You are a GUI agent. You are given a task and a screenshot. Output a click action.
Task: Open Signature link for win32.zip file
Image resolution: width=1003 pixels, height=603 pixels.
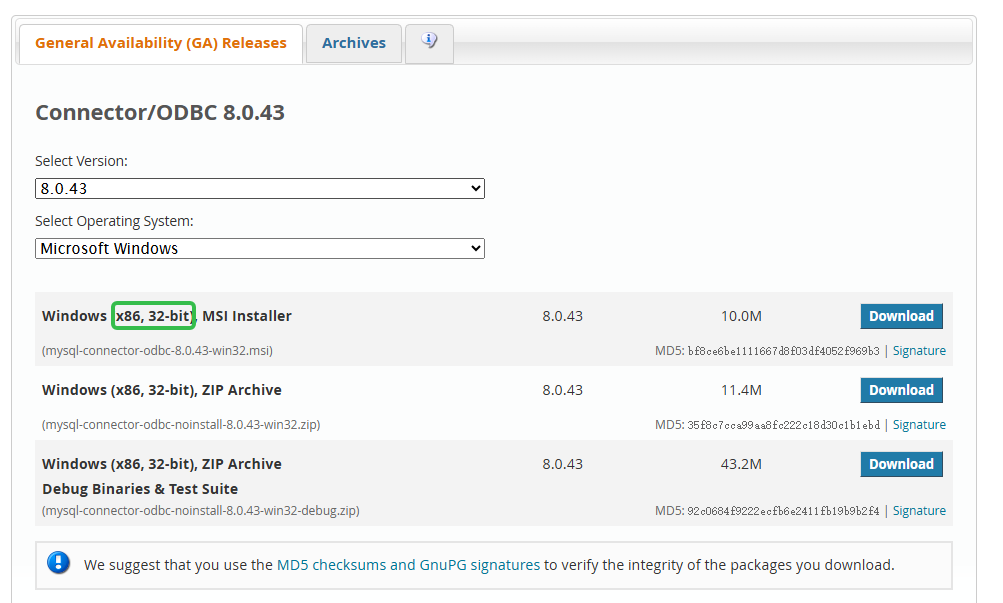pyautogui.click(x=918, y=425)
